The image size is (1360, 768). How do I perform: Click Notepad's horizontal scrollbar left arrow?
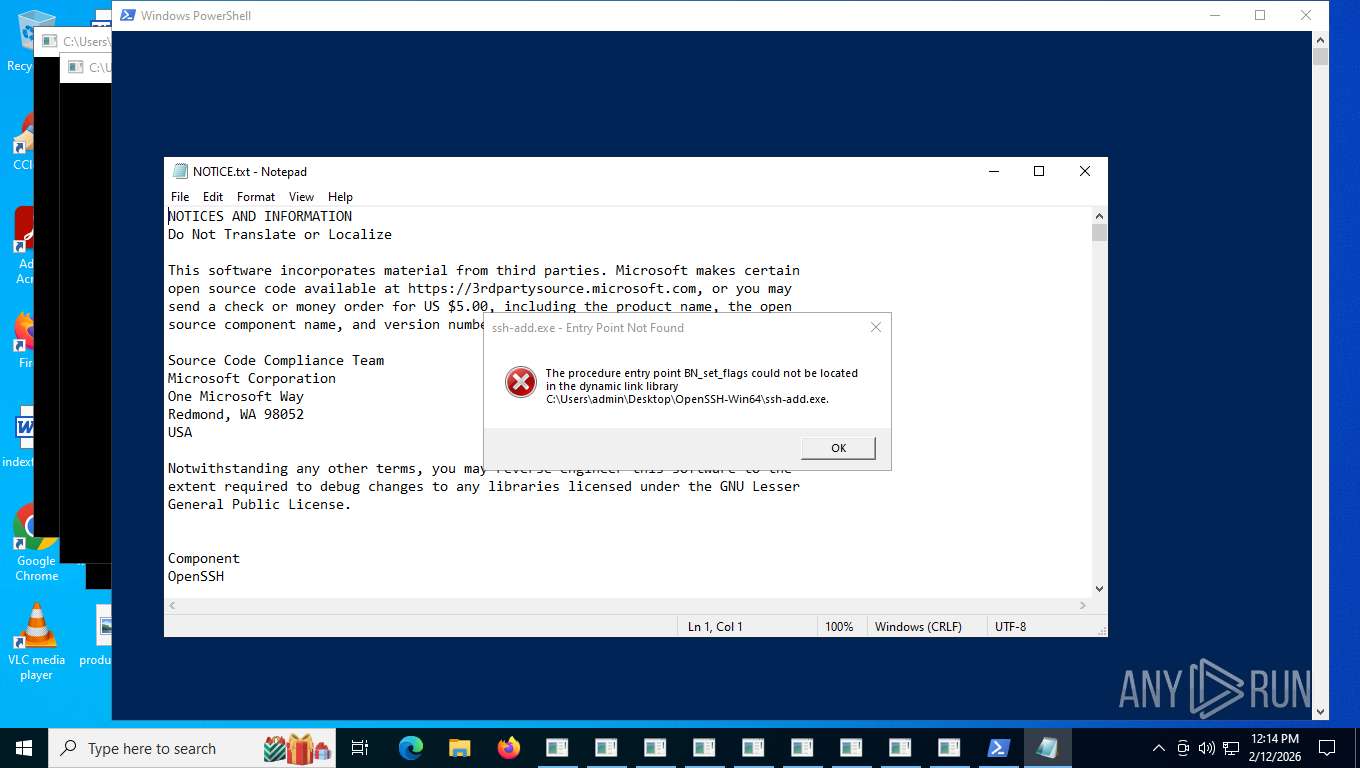coord(173,606)
